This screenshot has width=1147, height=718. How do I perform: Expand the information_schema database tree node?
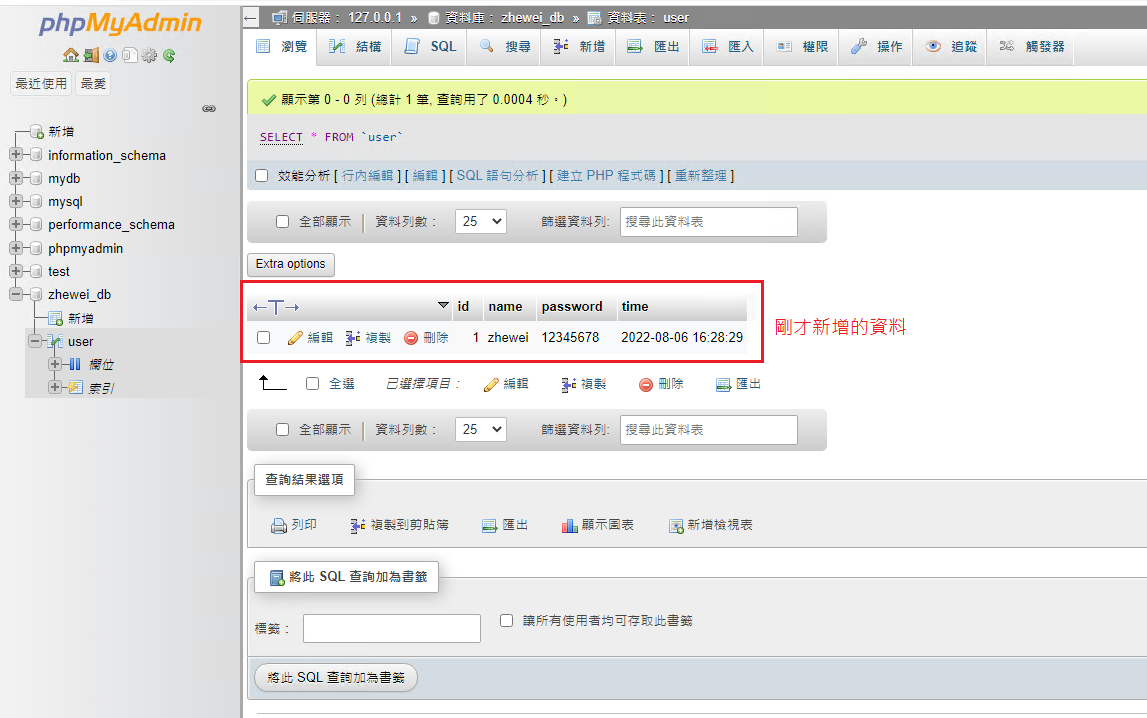[15, 155]
